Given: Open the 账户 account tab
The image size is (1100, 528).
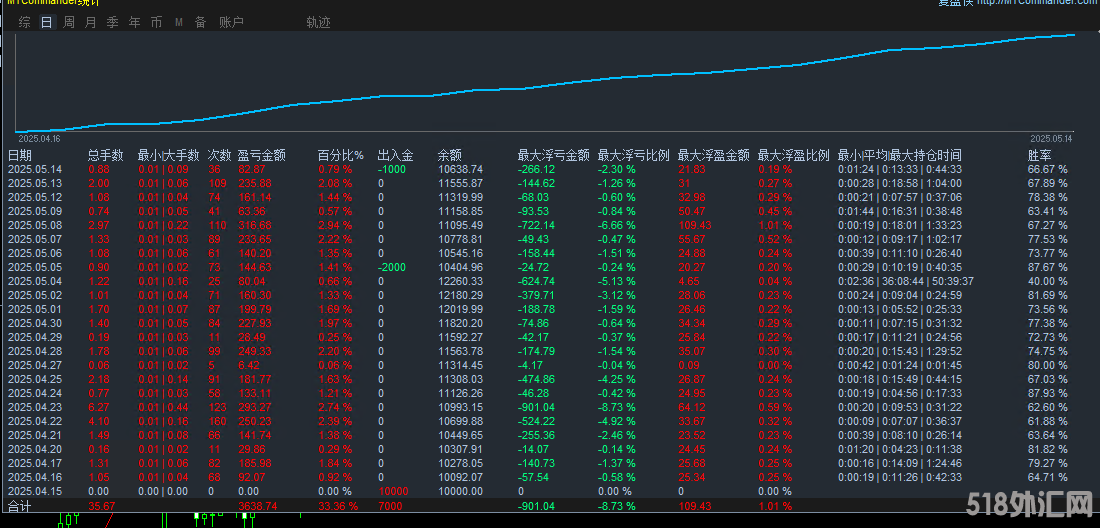Looking at the screenshot, I should tap(231, 22).
